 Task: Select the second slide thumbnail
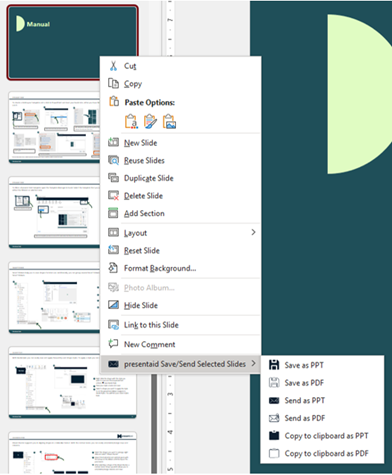pyautogui.click(x=54, y=127)
